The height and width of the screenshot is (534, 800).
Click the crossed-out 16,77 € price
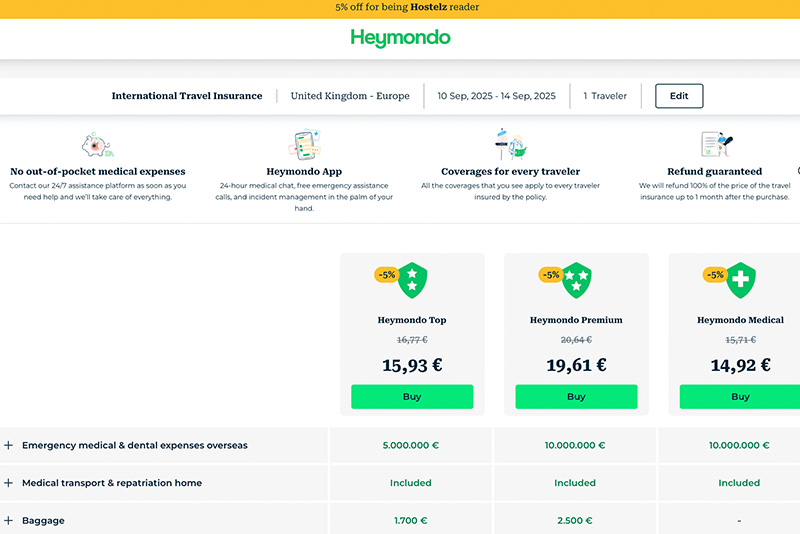point(412,340)
